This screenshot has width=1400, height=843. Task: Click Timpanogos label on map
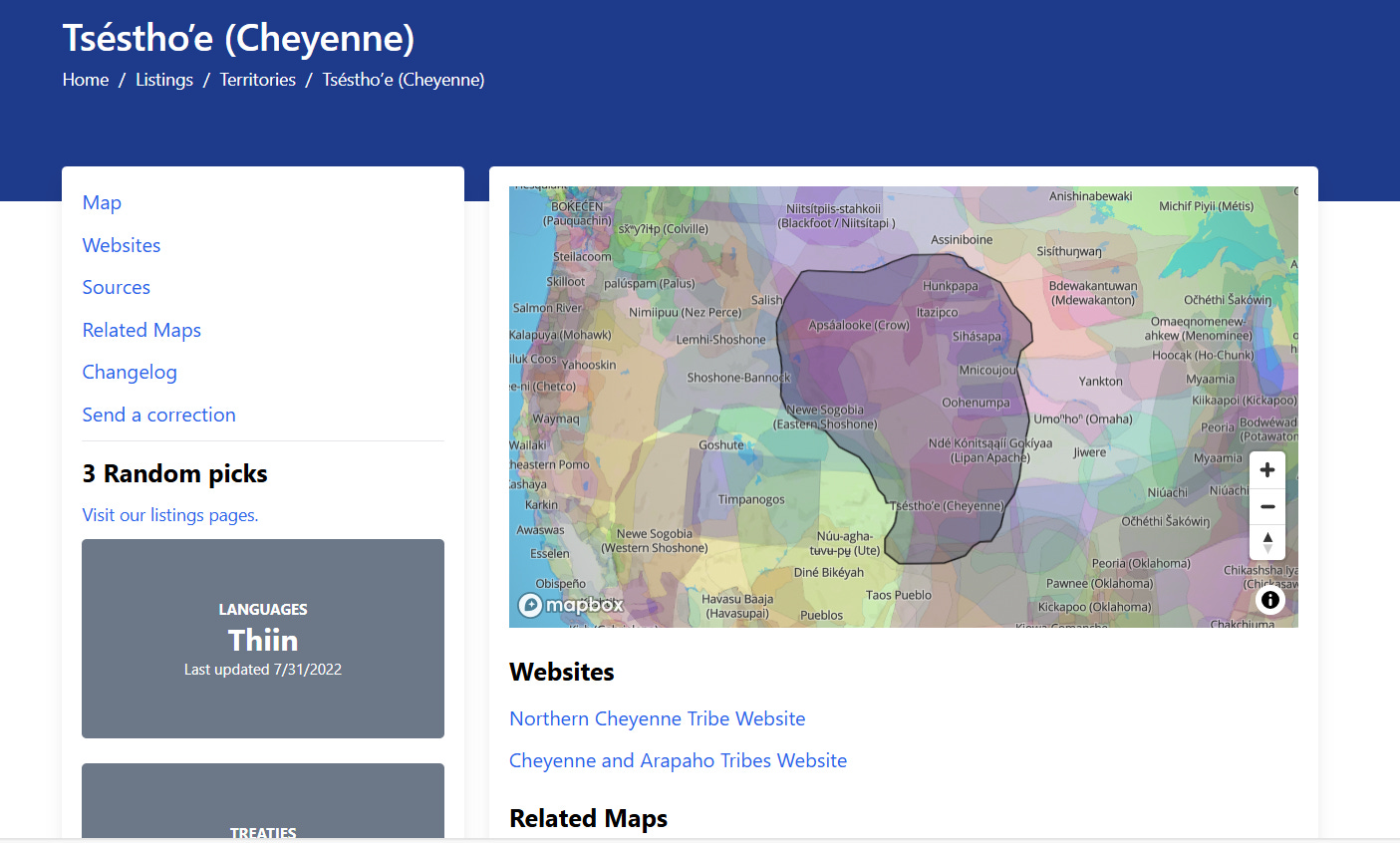751,499
